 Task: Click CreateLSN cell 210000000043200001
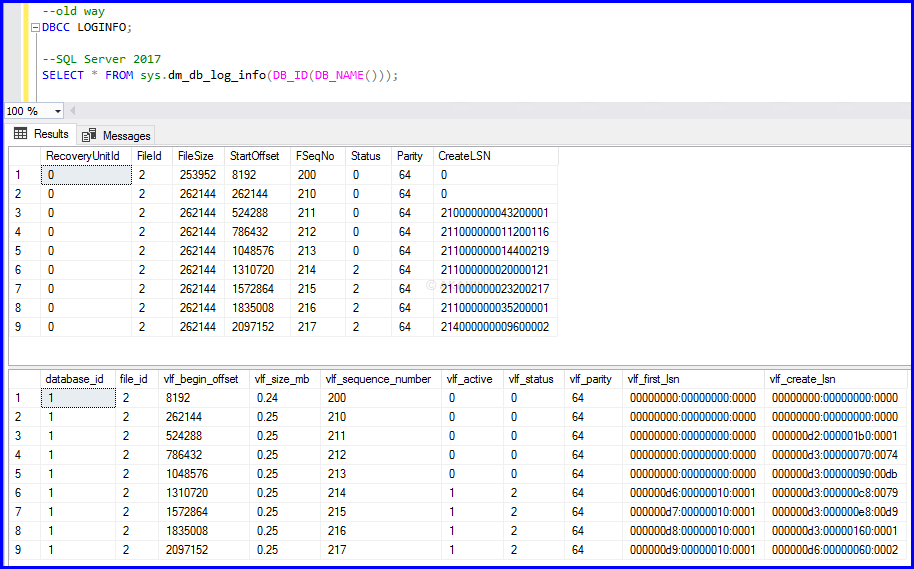[x=495, y=213]
